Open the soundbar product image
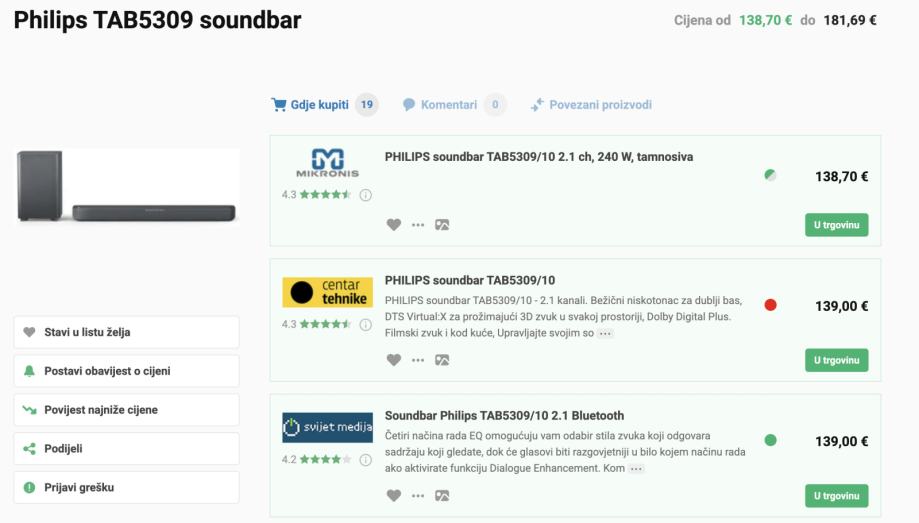Image resolution: width=919 pixels, height=523 pixels. 127,186
